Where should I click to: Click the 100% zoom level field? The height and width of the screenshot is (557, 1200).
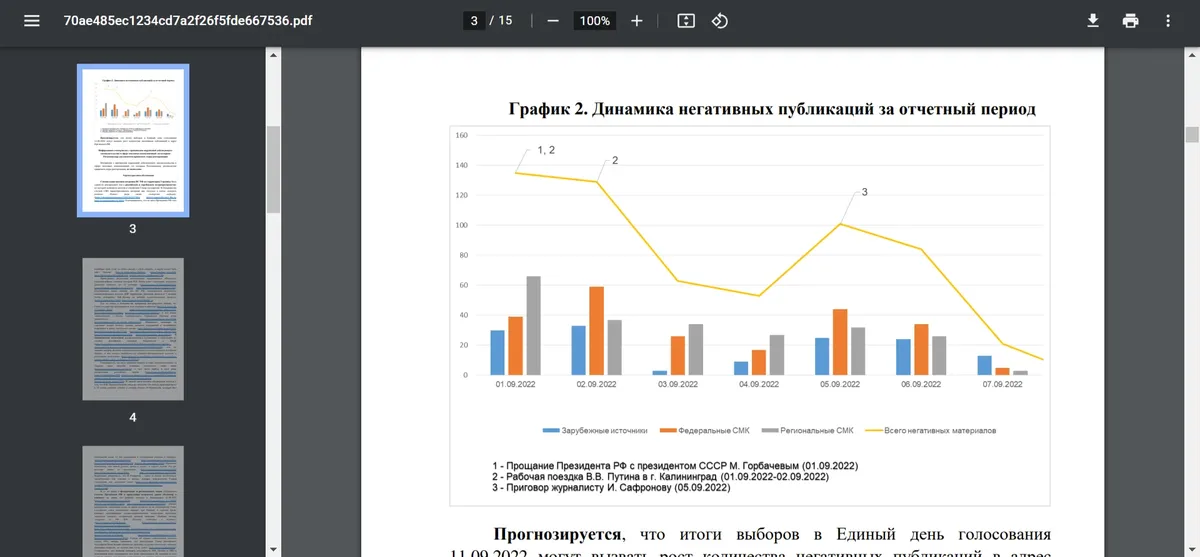point(595,21)
